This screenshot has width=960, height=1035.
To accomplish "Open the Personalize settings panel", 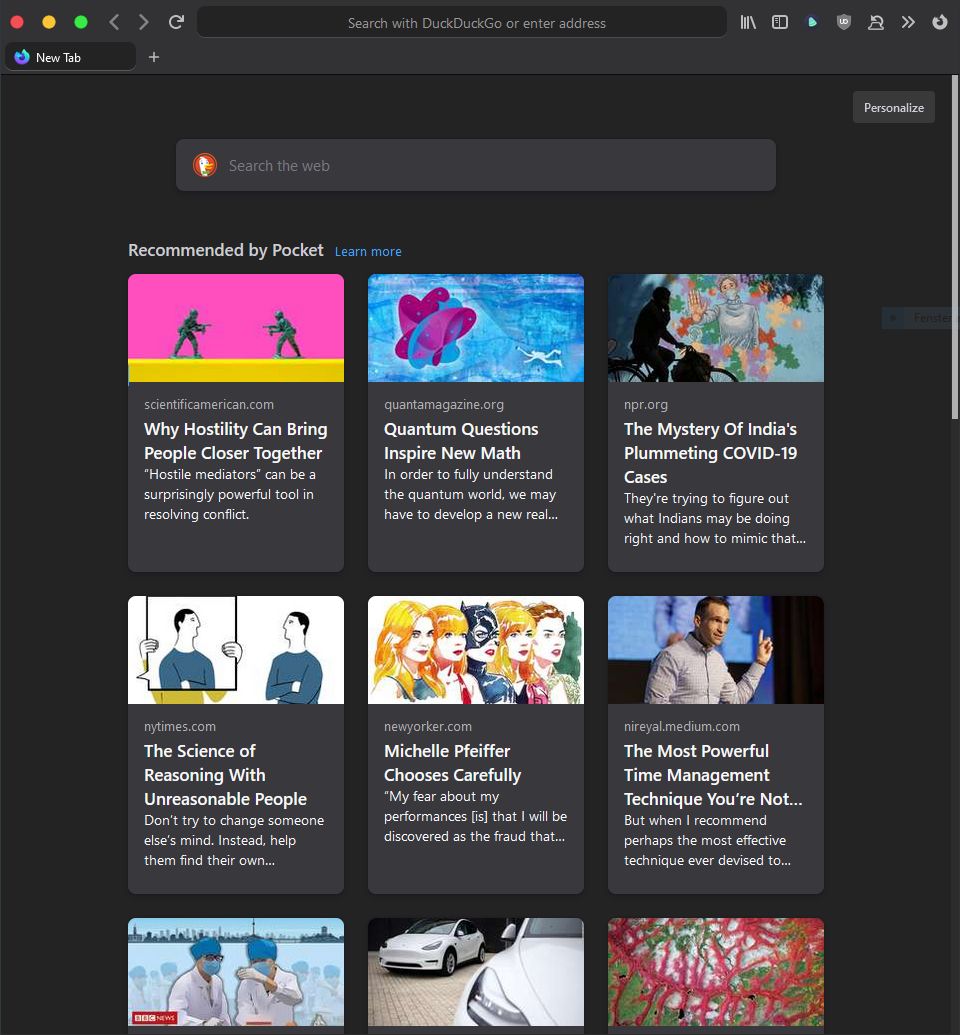I will (893, 107).
